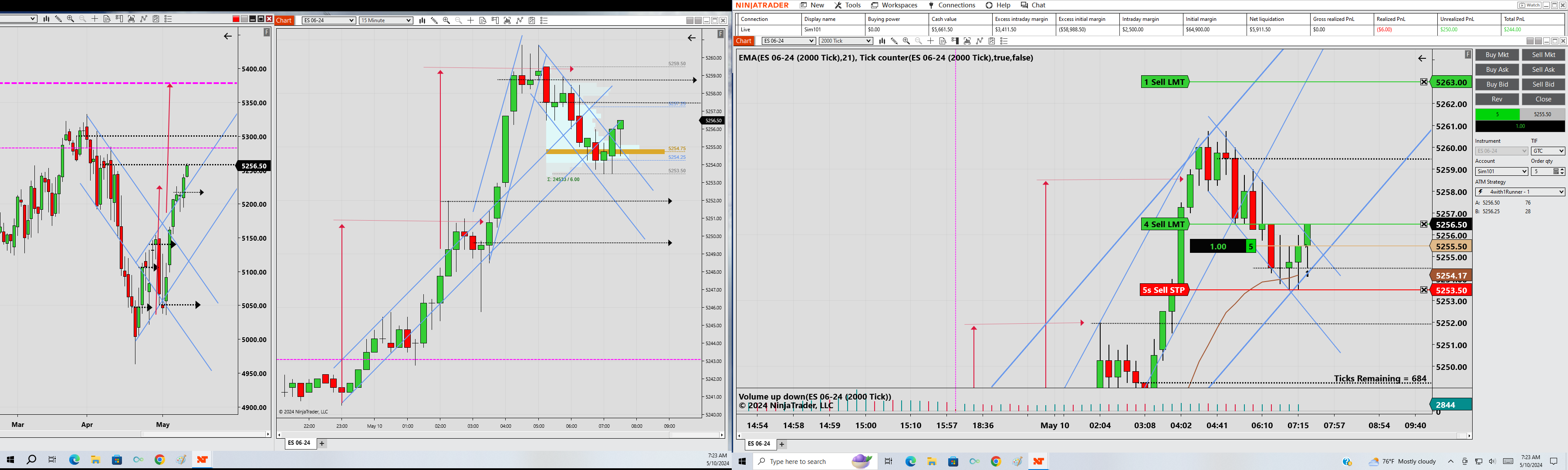The image size is (1568, 470).
Task: Open the TIF dropdown showing GTC
Action: point(1548,151)
